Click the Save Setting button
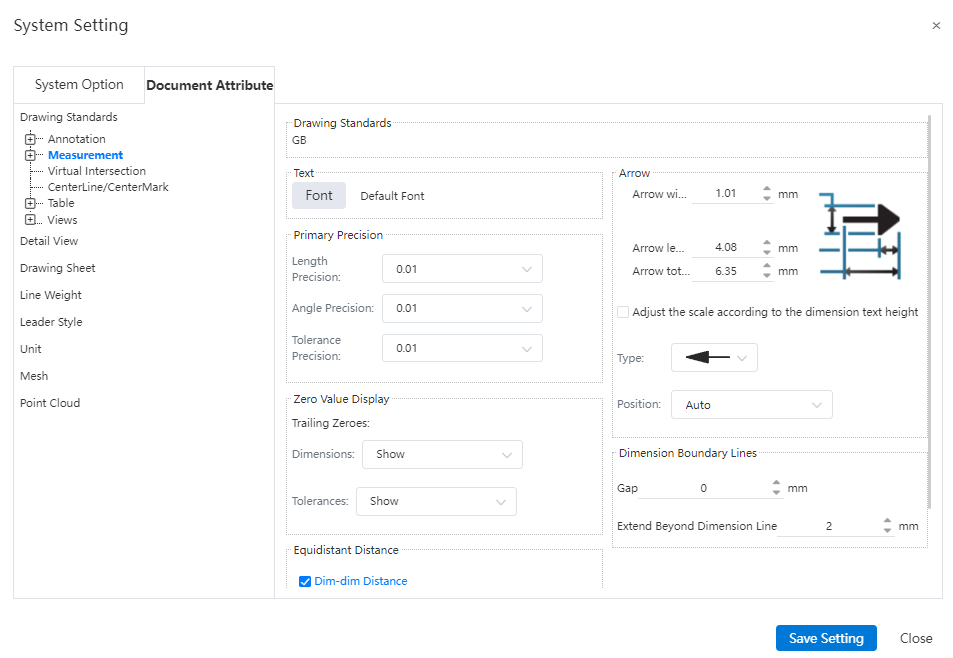 tap(825, 638)
